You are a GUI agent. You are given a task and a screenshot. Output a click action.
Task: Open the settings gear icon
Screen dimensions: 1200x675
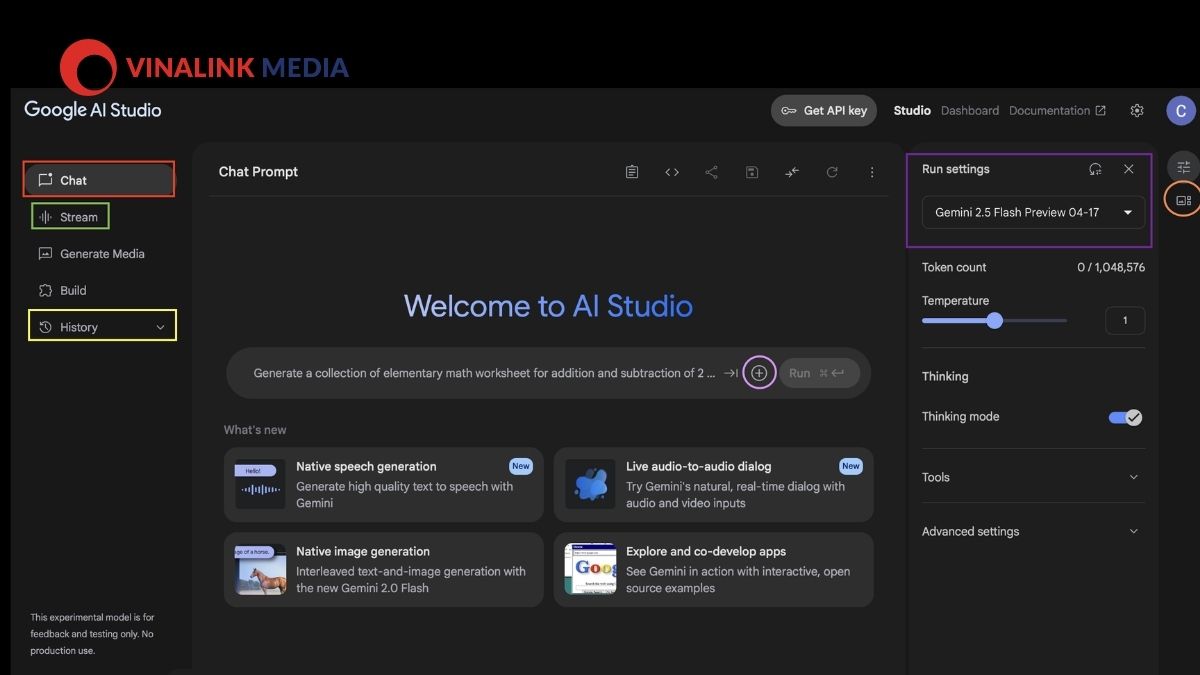(x=1137, y=111)
